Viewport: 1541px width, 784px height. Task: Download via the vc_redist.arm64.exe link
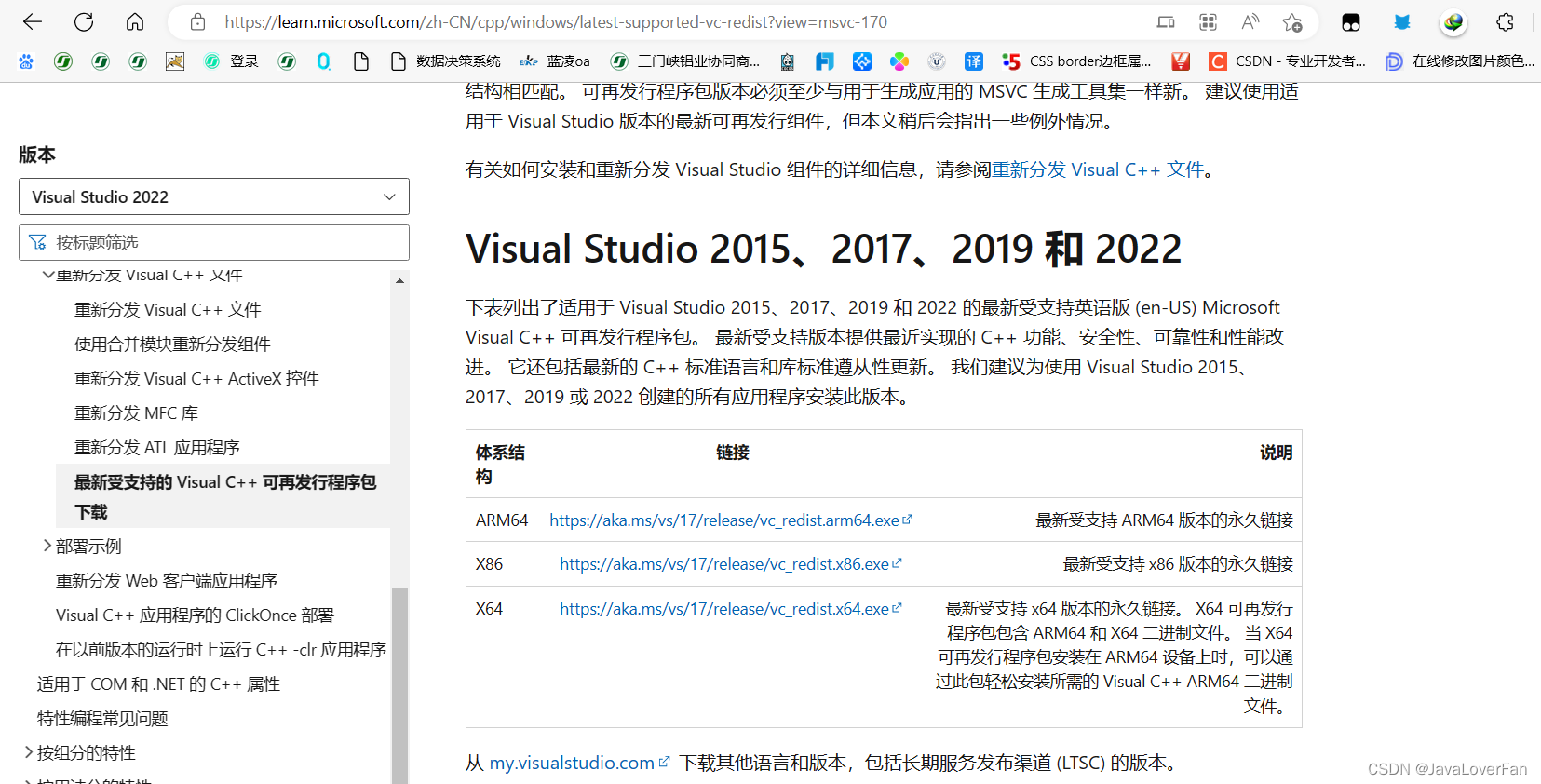730,520
